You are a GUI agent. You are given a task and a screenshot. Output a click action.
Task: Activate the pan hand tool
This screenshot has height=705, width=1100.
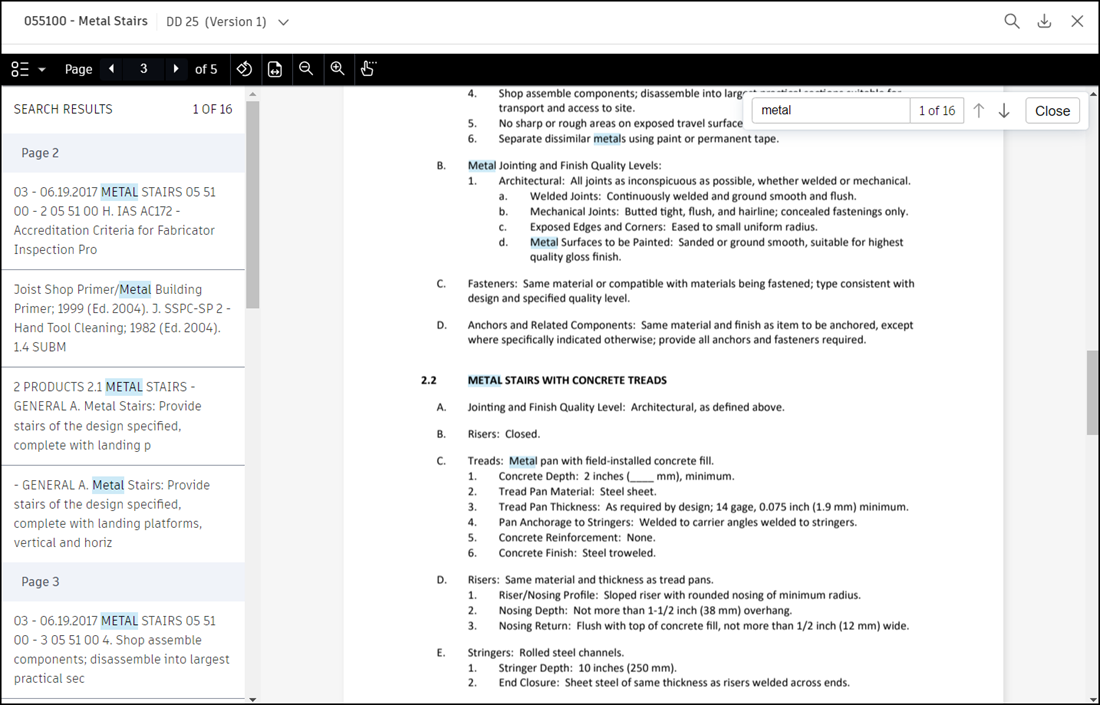pos(368,69)
